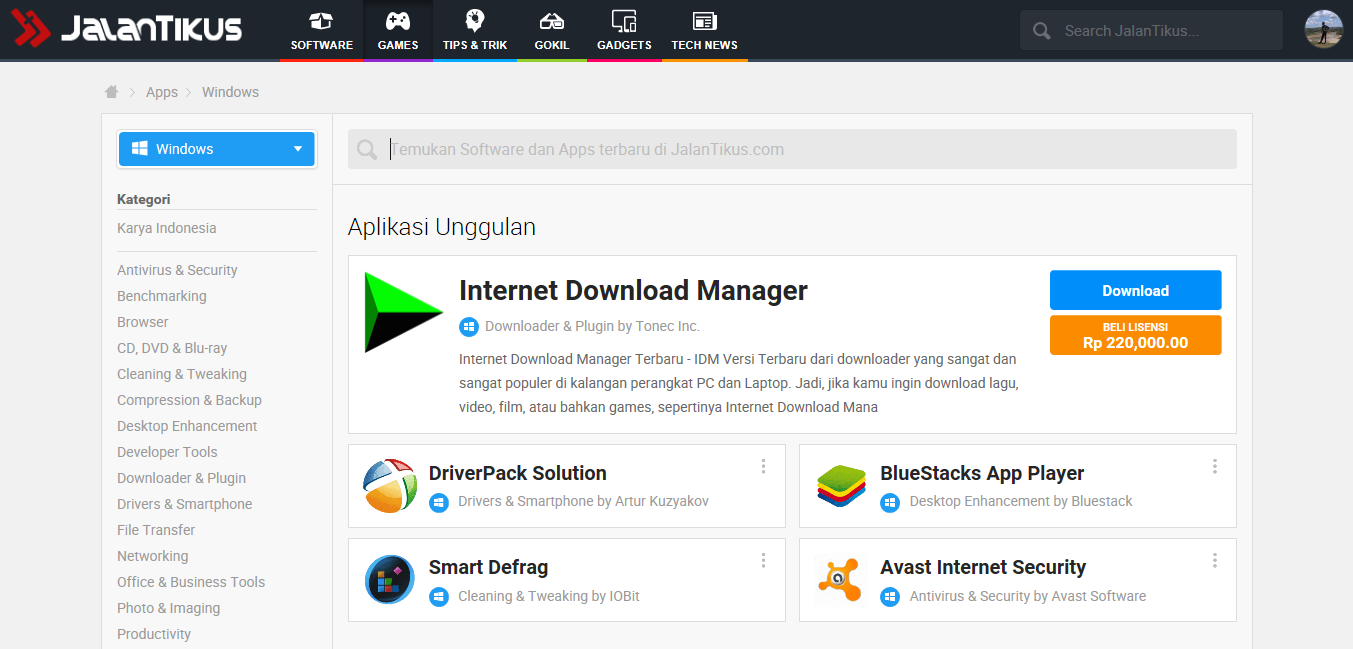This screenshot has width=1353, height=649.
Task: Click the header search magnifier icon
Action: click(x=1042, y=31)
